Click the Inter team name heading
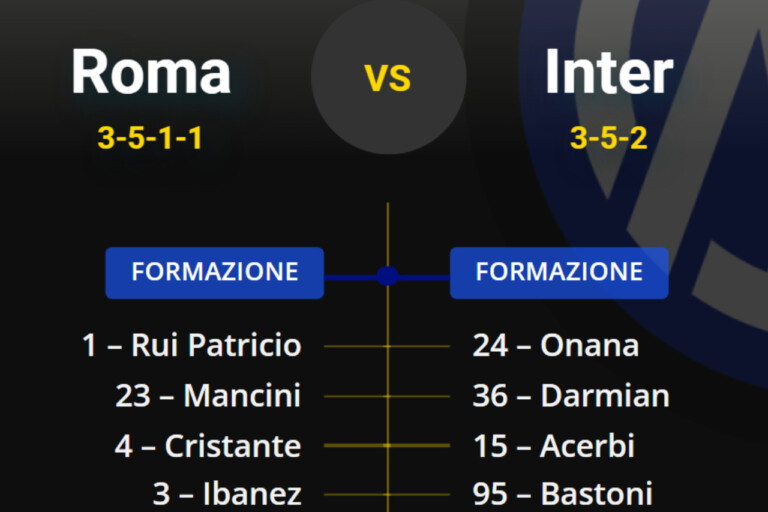Viewport: 768px width, 512px height. tap(608, 72)
